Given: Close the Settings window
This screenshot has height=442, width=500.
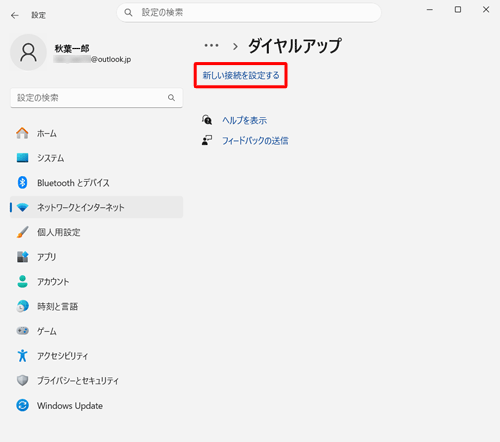Looking at the screenshot, I should [x=486, y=10].
